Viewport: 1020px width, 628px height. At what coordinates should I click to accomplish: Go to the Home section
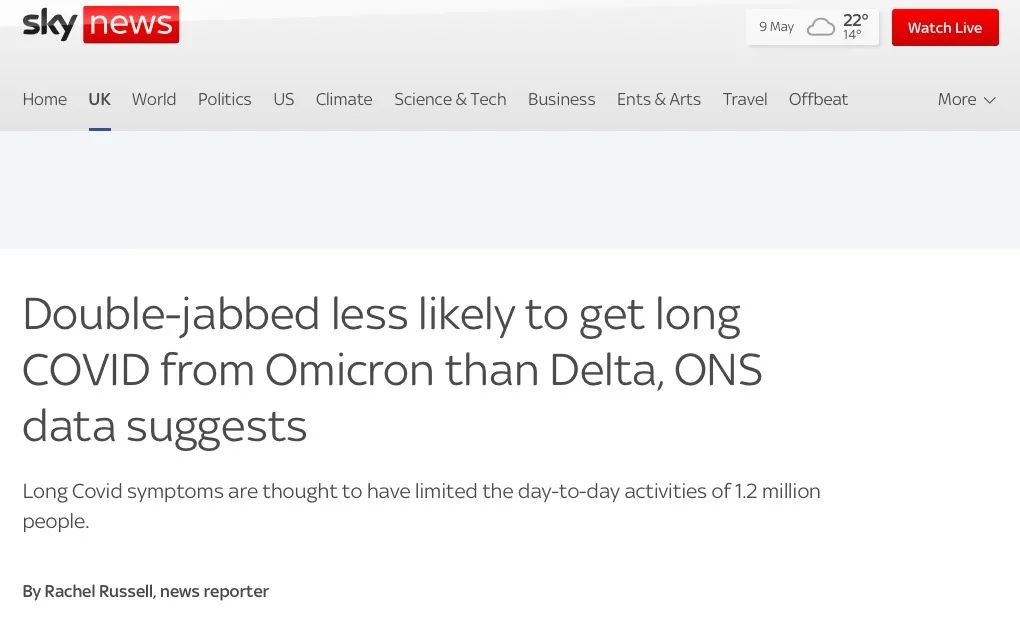pyautogui.click(x=45, y=99)
